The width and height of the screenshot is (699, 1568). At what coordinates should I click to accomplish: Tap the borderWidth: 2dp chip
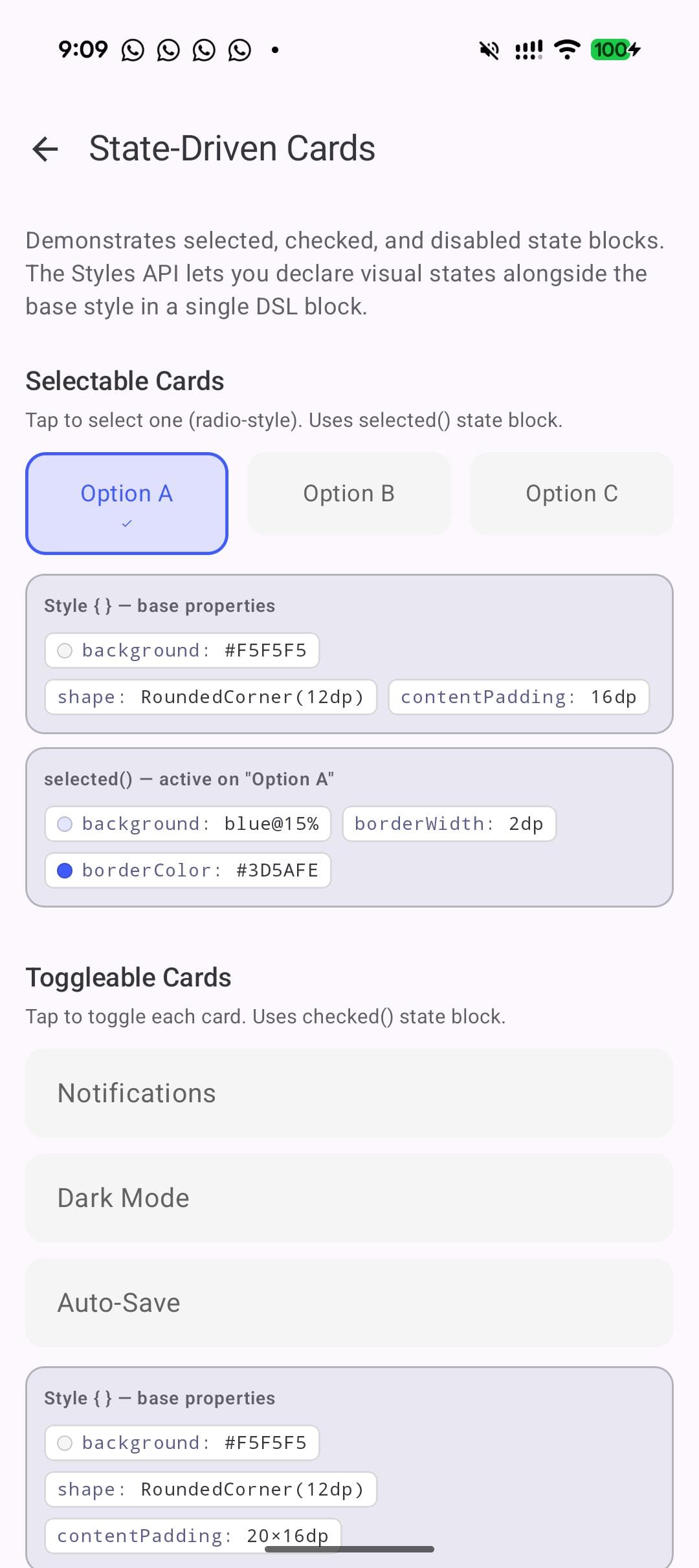tap(449, 824)
